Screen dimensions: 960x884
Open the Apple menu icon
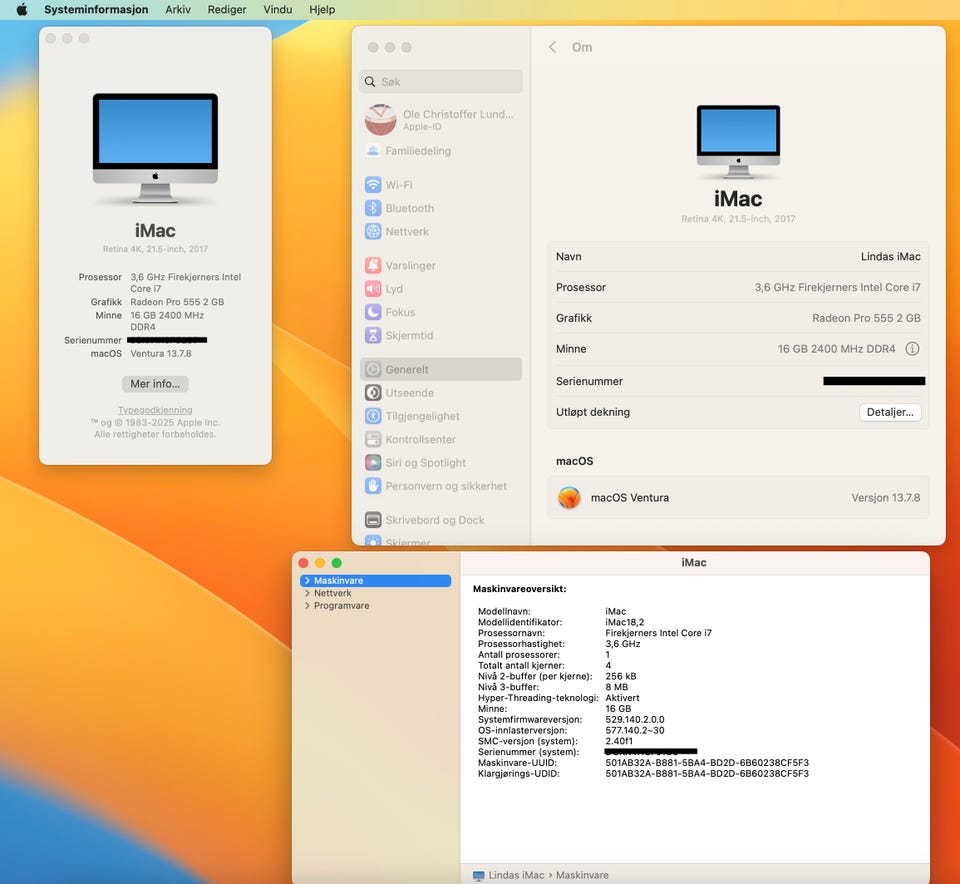(x=22, y=9)
